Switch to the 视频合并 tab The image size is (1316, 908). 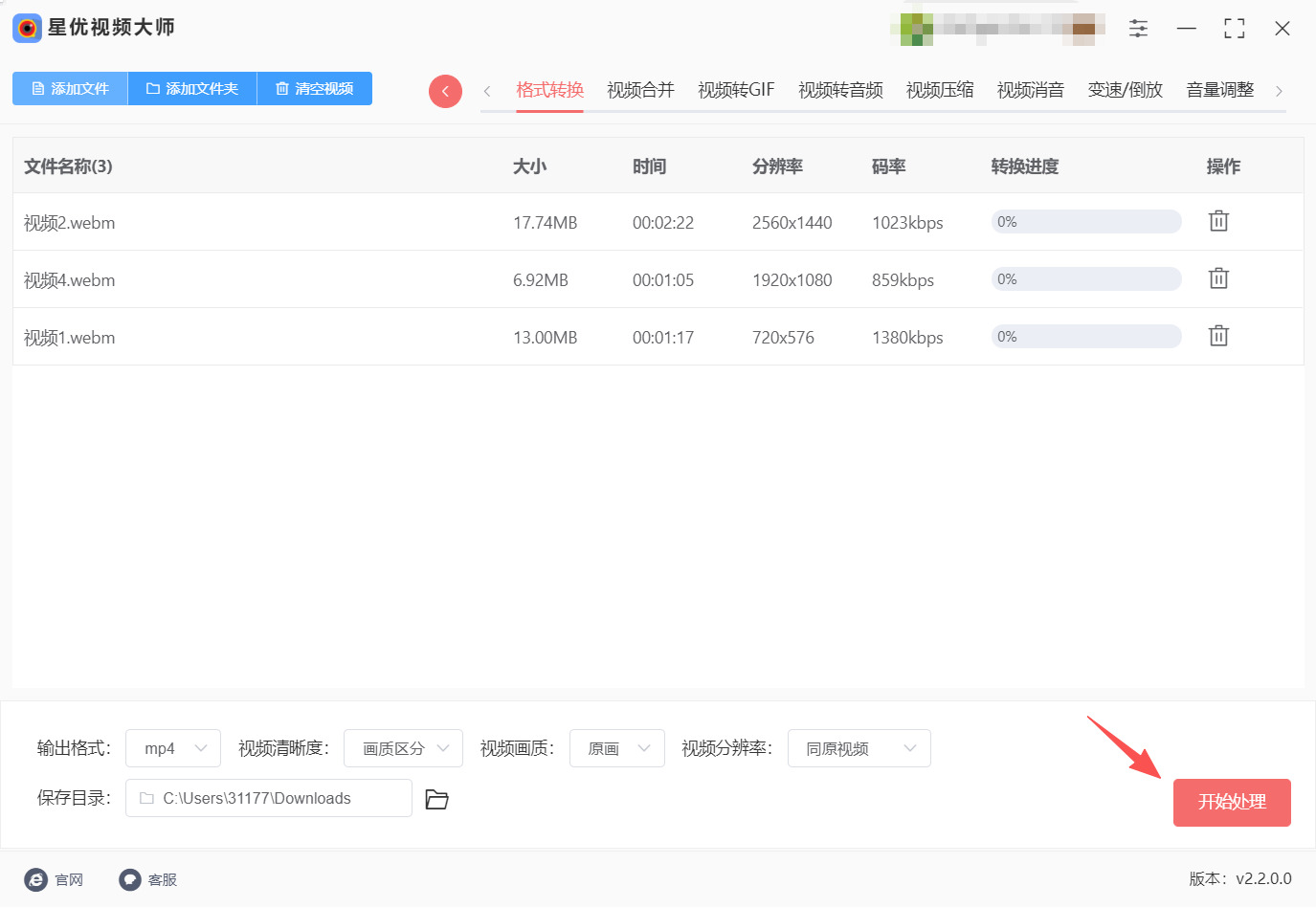pos(640,90)
